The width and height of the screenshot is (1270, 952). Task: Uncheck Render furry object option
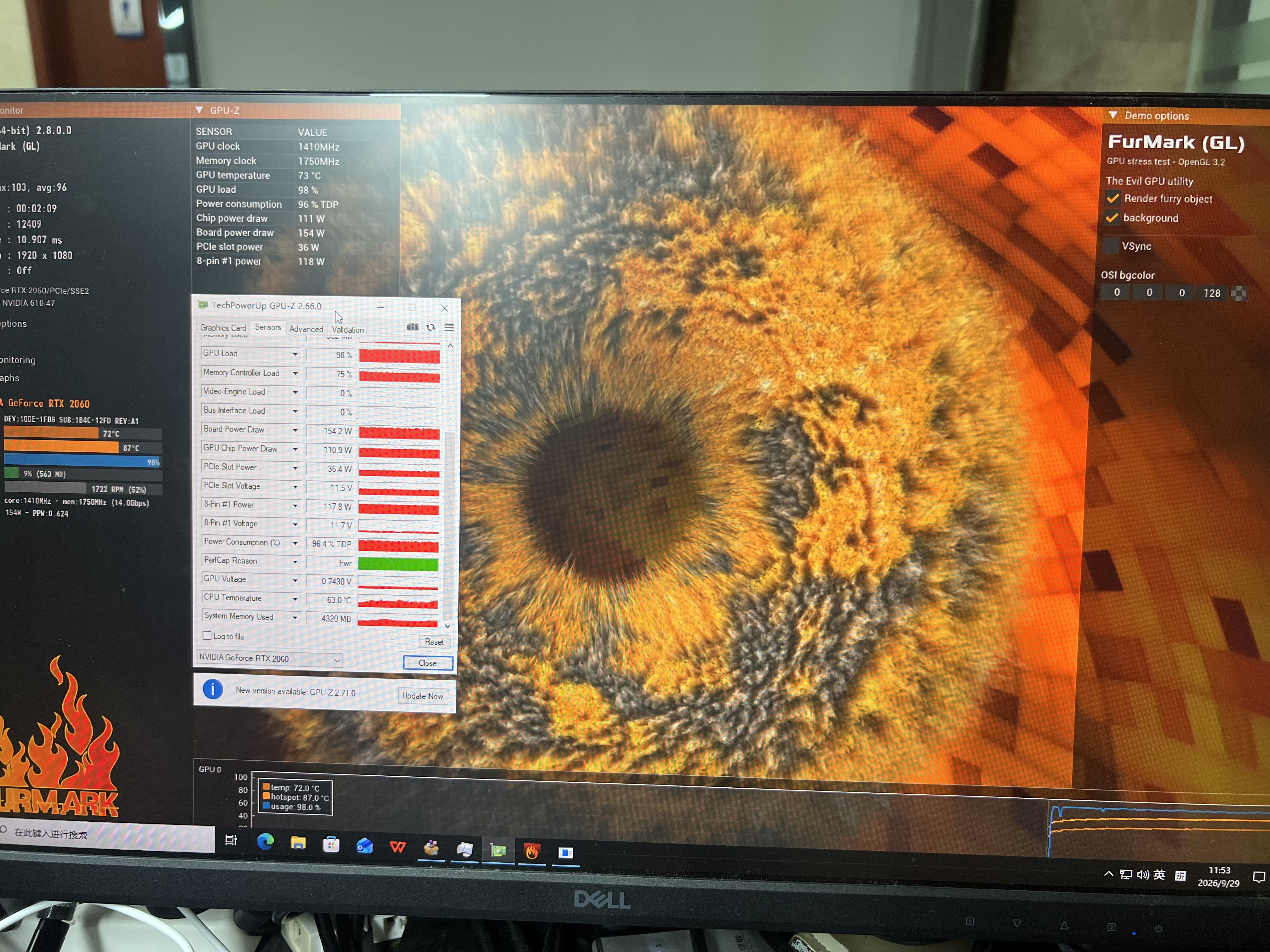coord(1113,199)
